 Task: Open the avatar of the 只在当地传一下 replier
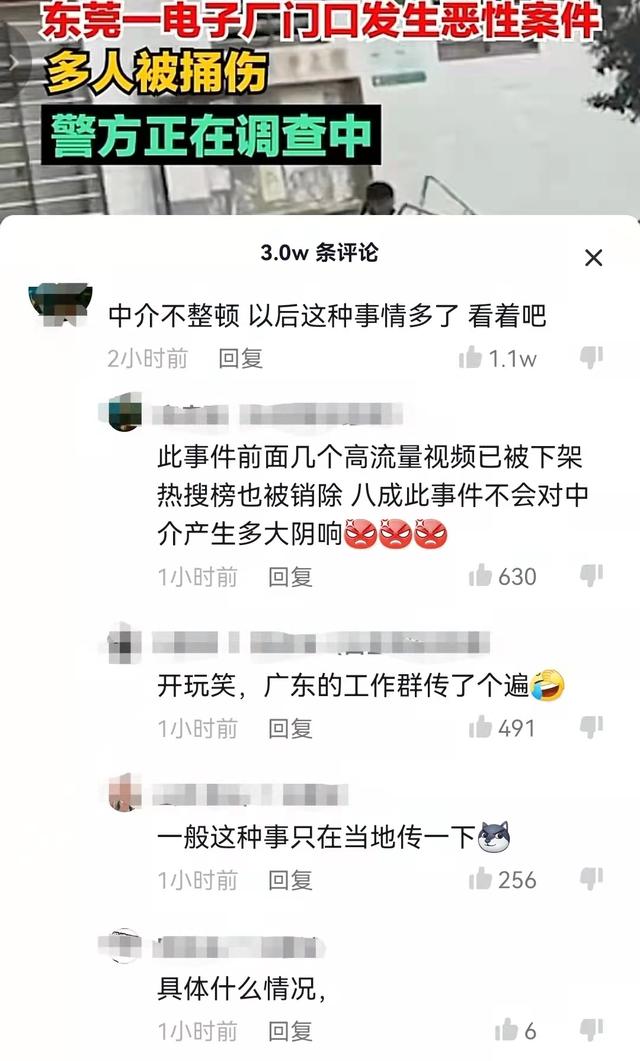tap(125, 793)
